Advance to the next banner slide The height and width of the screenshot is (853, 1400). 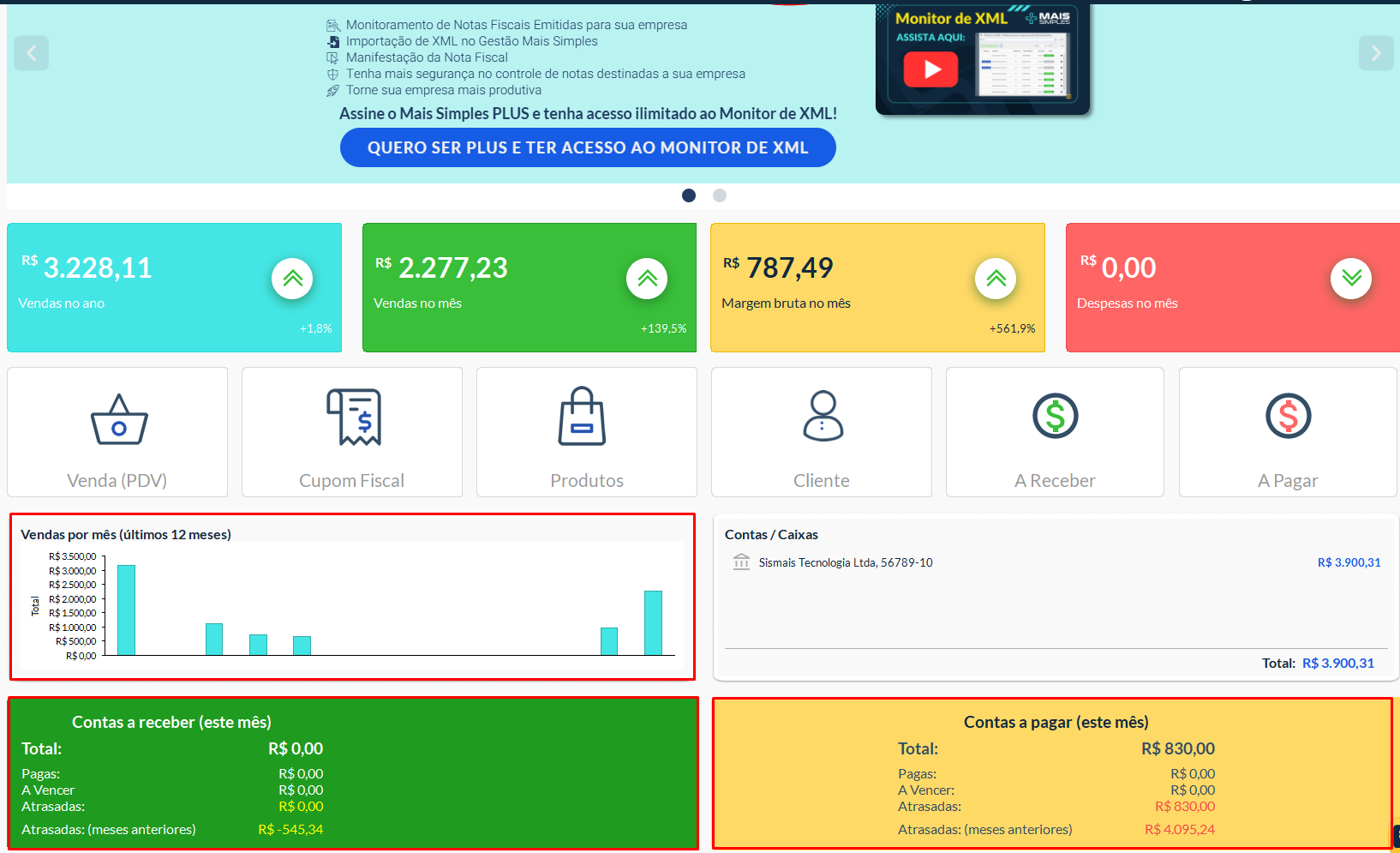[1375, 53]
